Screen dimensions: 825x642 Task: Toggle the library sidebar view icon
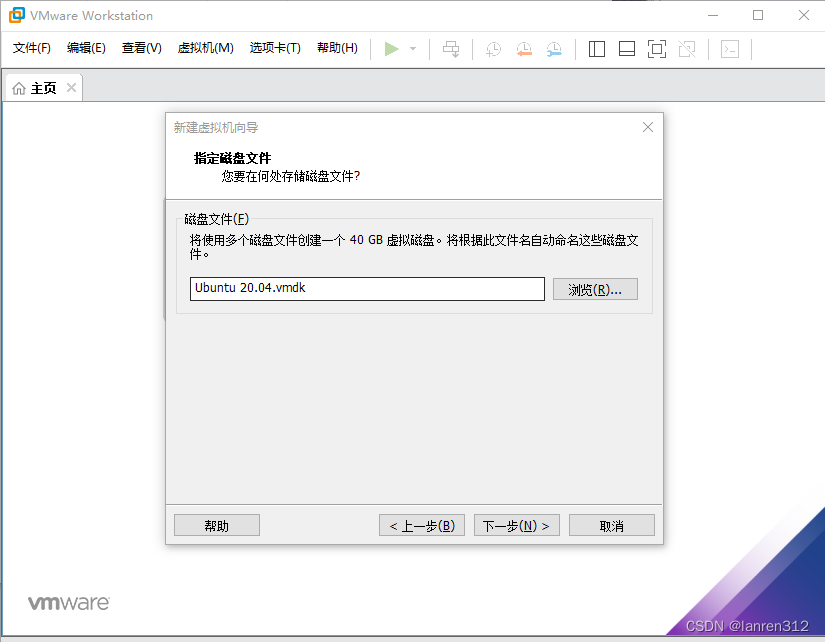(x=597, y=48)
